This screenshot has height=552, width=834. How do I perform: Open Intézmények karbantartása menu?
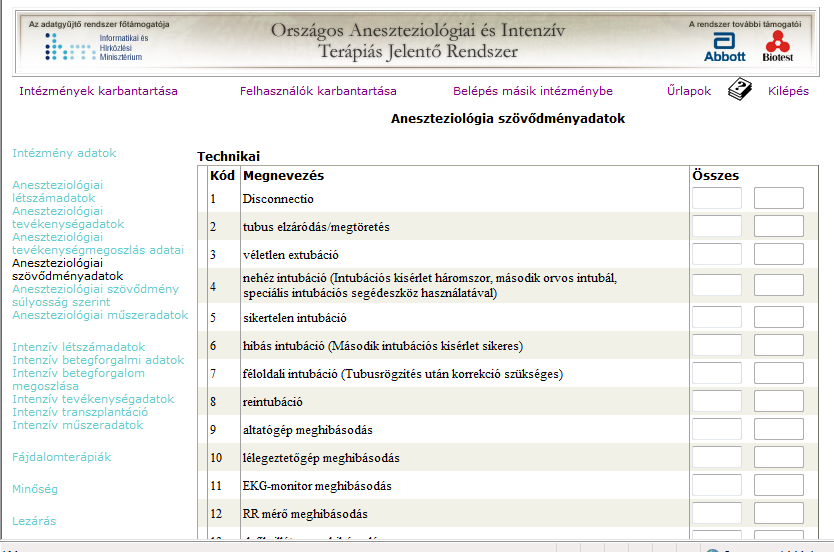(x=98, y=91)
